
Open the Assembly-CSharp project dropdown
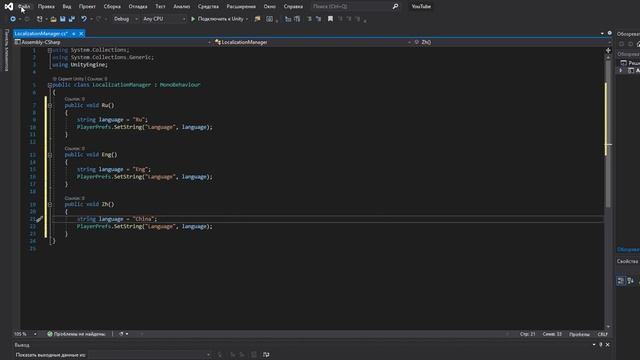pyautogui.click(x=113, y=42)
